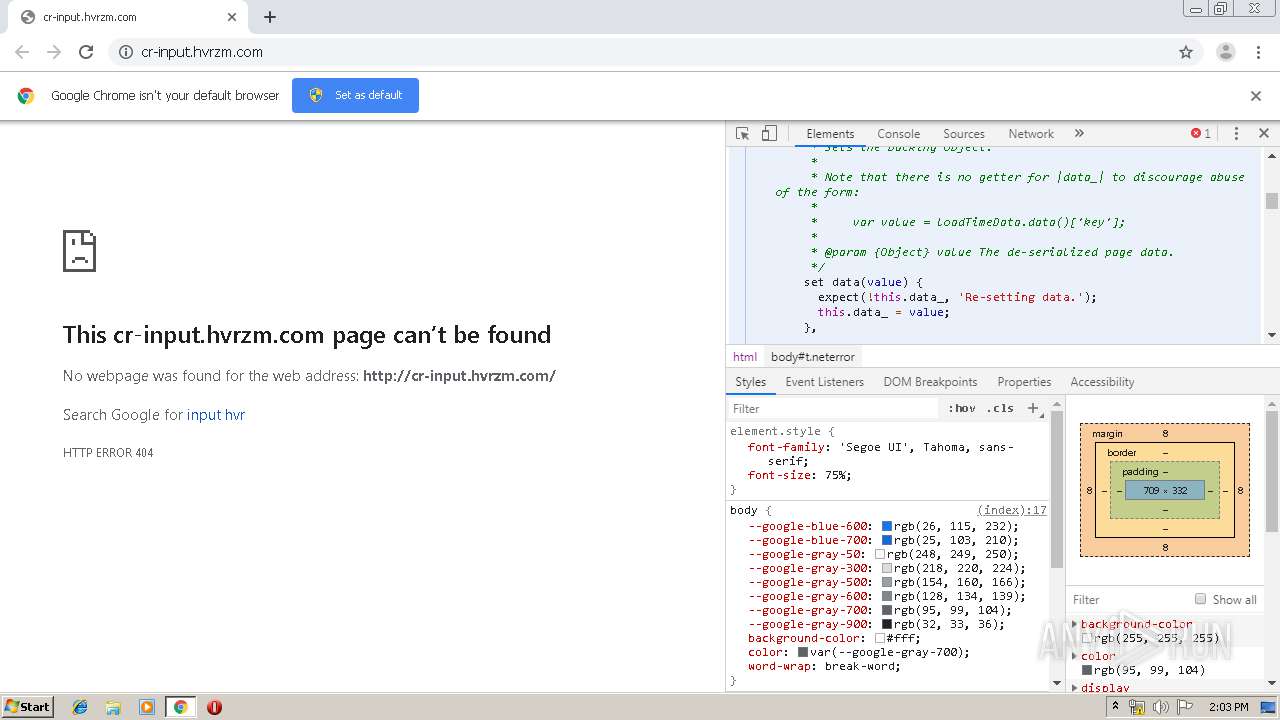
Task: Toggle the .cls class editor
Action: pyautogui.click(x=1000, y=408)
